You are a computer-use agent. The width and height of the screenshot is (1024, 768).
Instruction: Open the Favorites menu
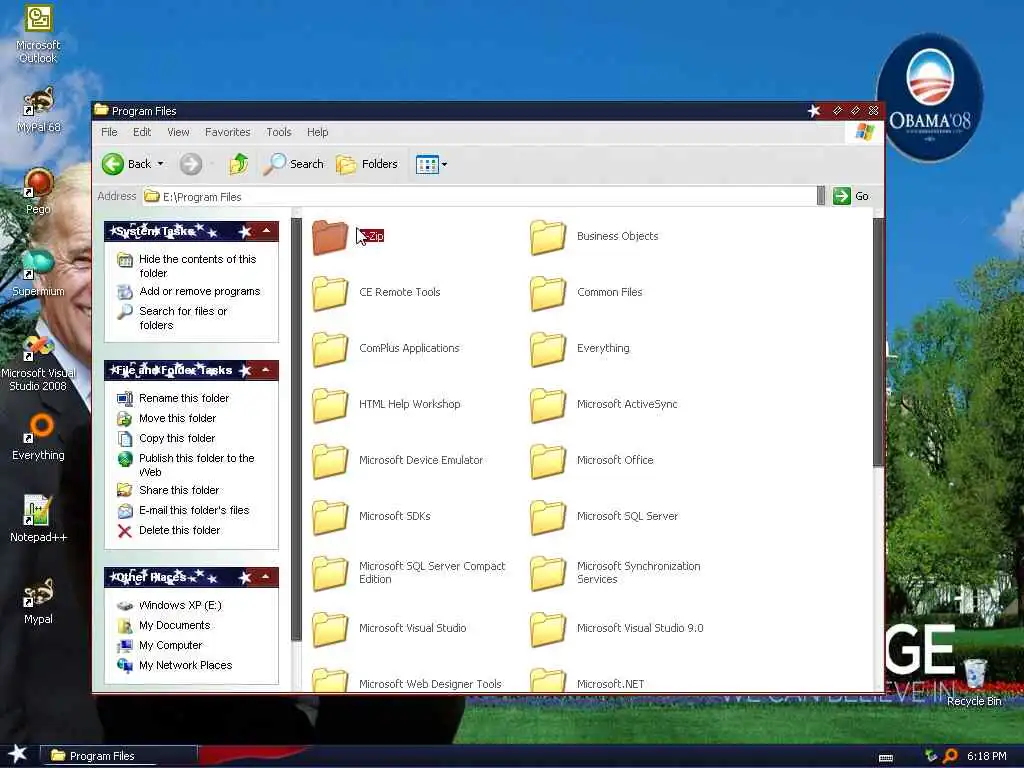tap(227, 132)
